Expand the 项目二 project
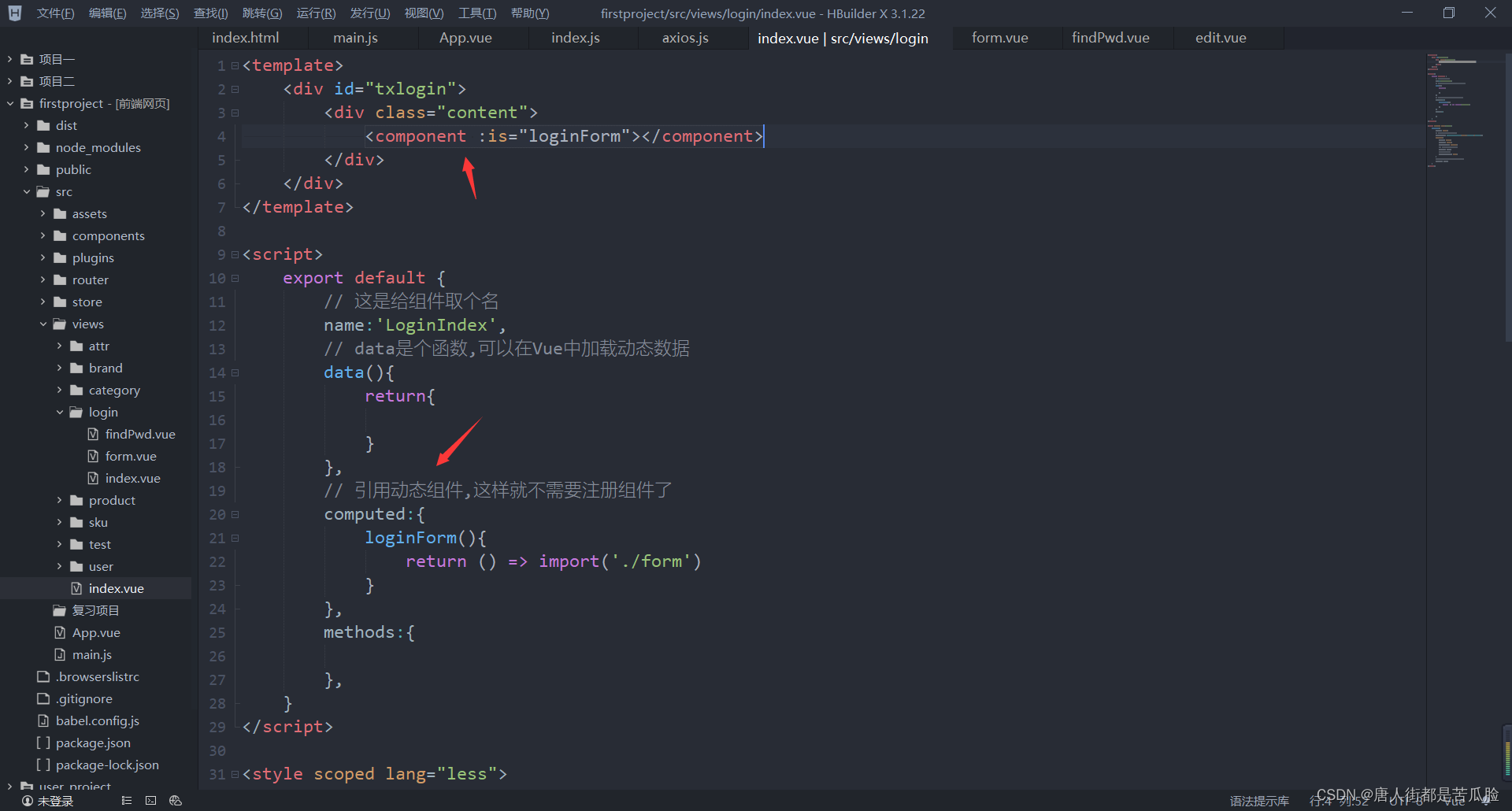The width and height of the screenshot is (1512, 811). (9, 81)
